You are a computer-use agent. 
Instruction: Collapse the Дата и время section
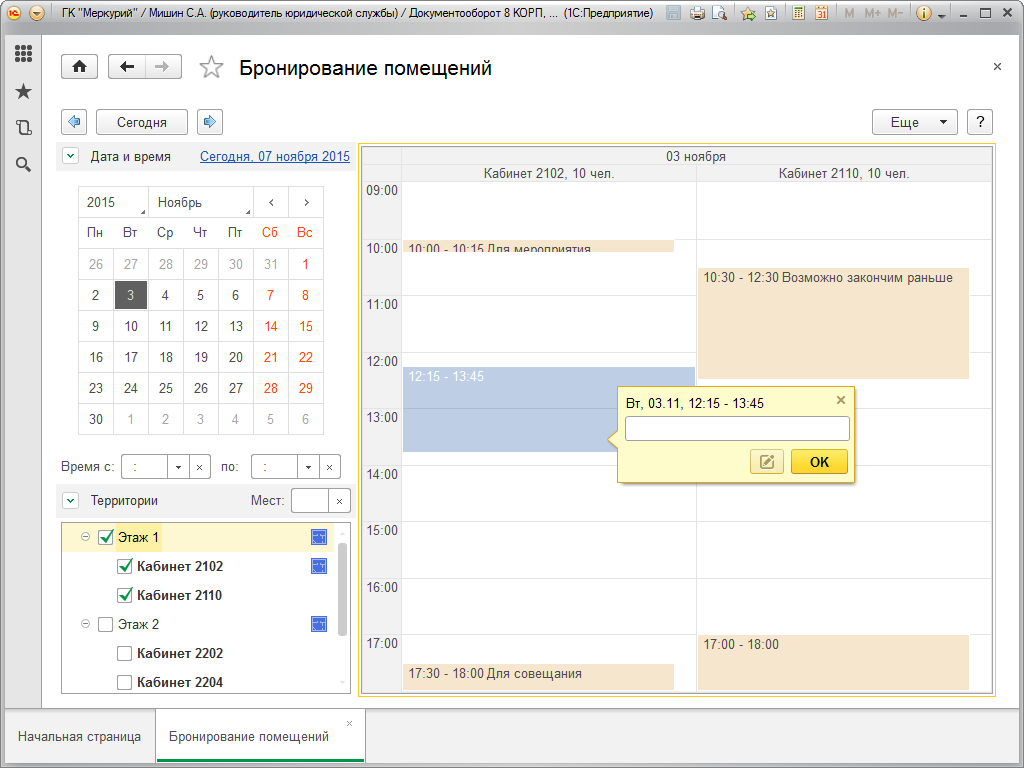click(70, 156)
